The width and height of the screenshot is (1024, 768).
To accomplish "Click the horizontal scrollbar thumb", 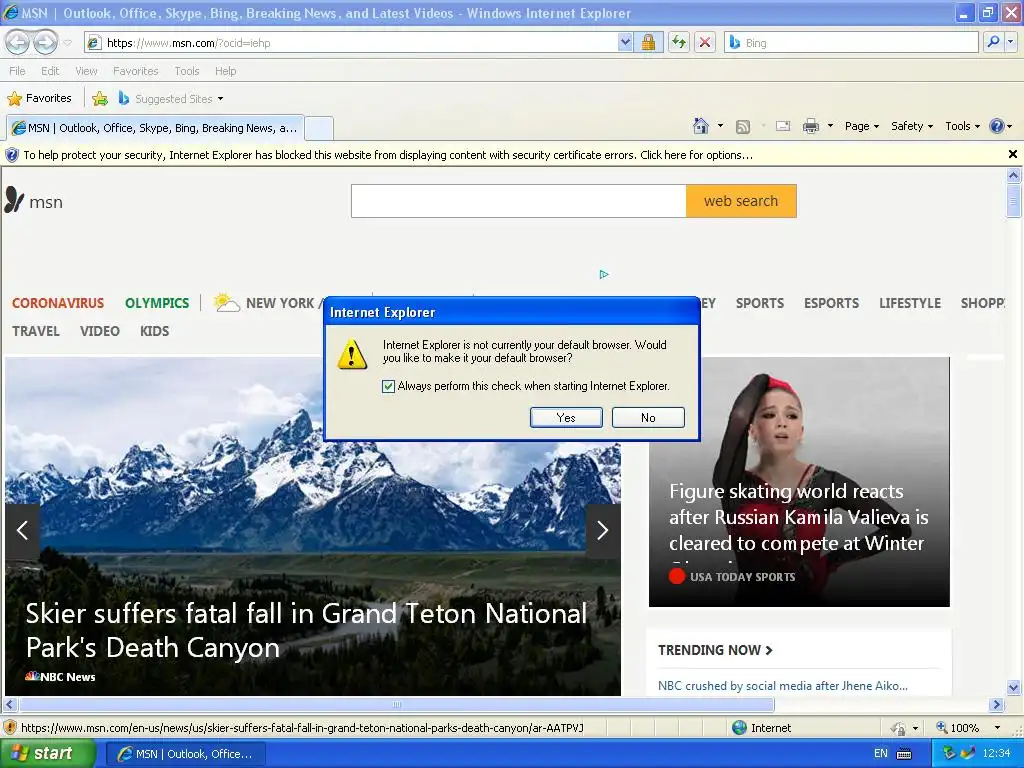I will (x=396, y=705).
